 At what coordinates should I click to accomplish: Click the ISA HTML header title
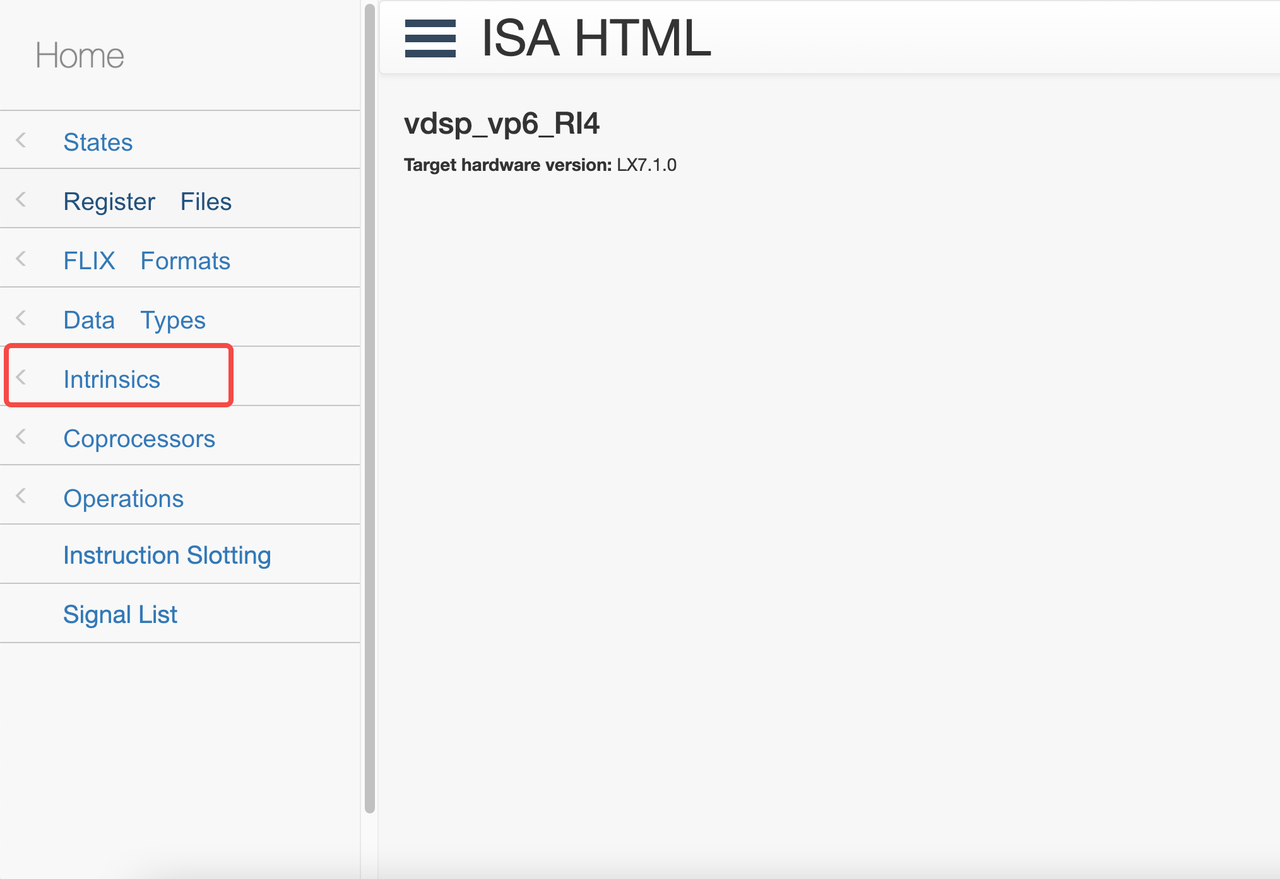tap(596, 39)
